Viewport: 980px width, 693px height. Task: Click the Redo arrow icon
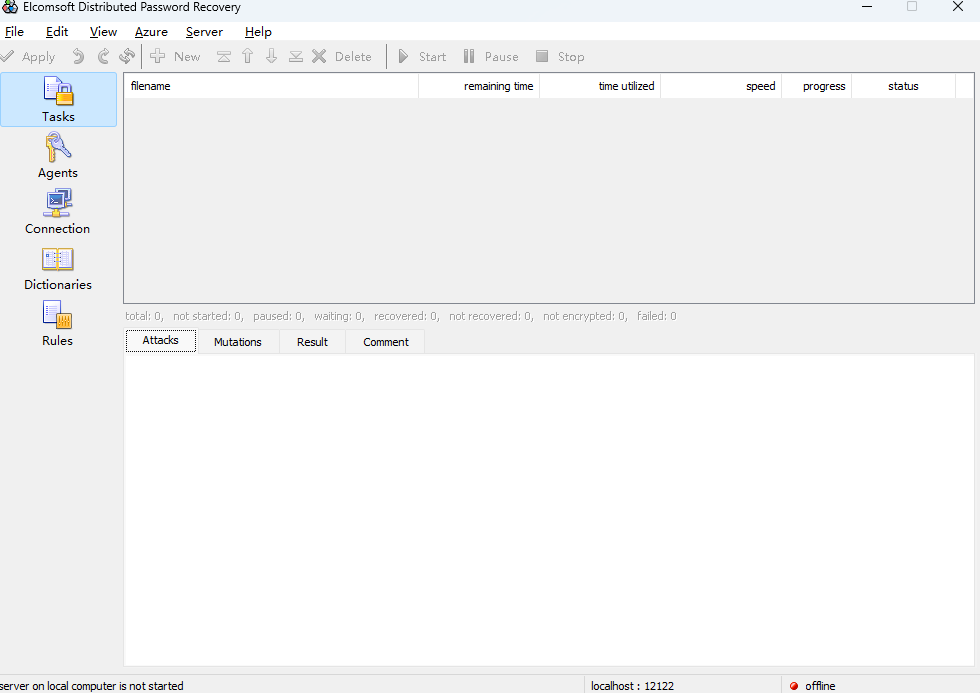click(x=103, y=57)
